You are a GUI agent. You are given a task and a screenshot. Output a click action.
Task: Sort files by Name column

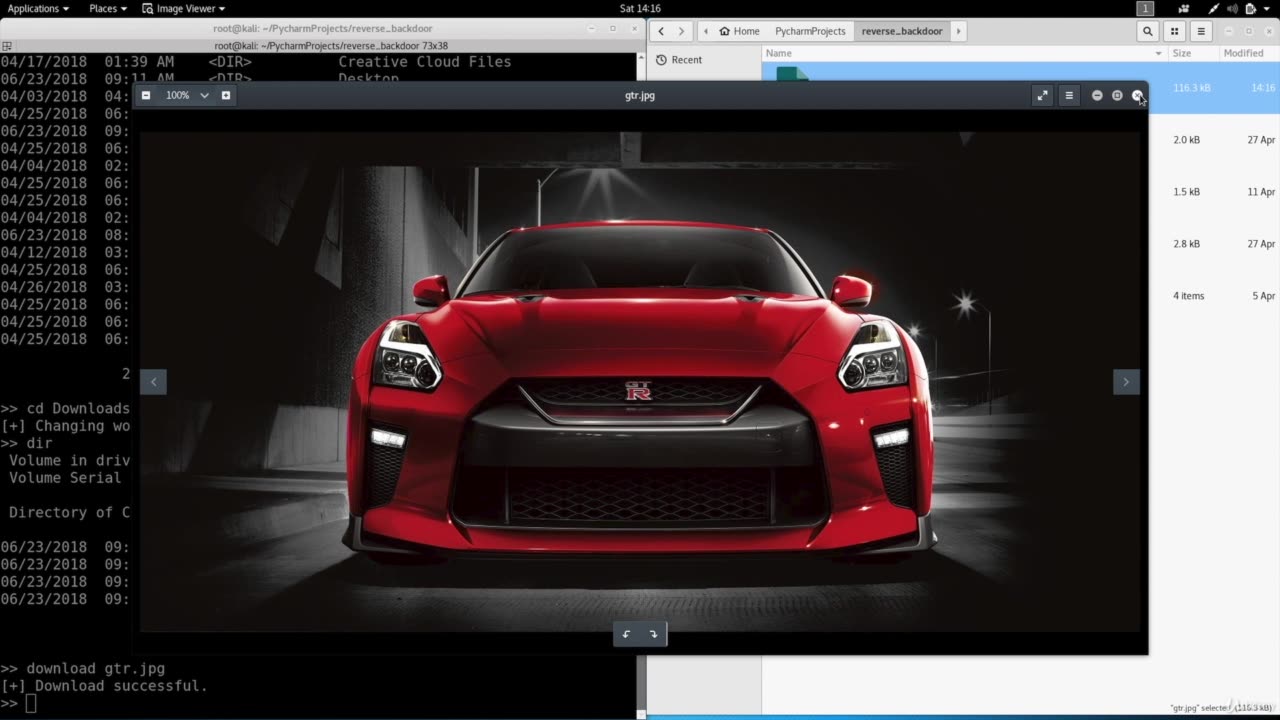point(779,53)
